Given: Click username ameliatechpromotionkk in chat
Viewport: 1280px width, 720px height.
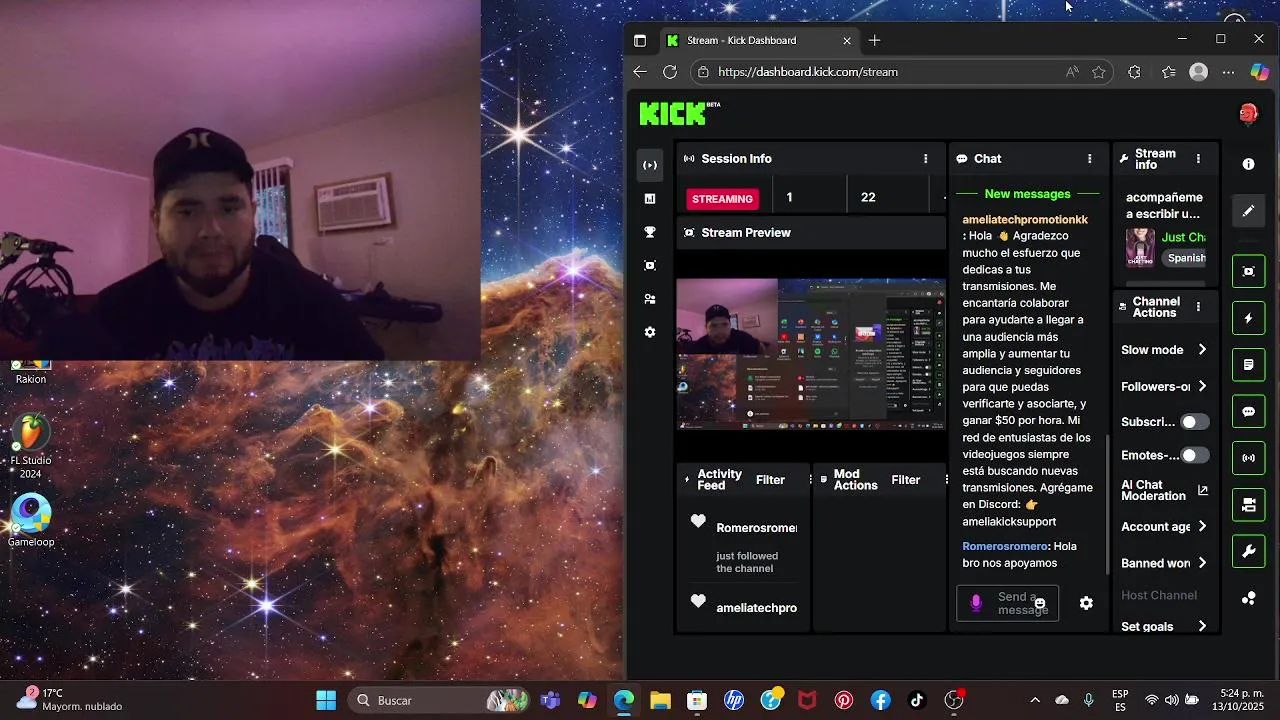Looking at the screenshot, I should click(x=1025, y=219).
